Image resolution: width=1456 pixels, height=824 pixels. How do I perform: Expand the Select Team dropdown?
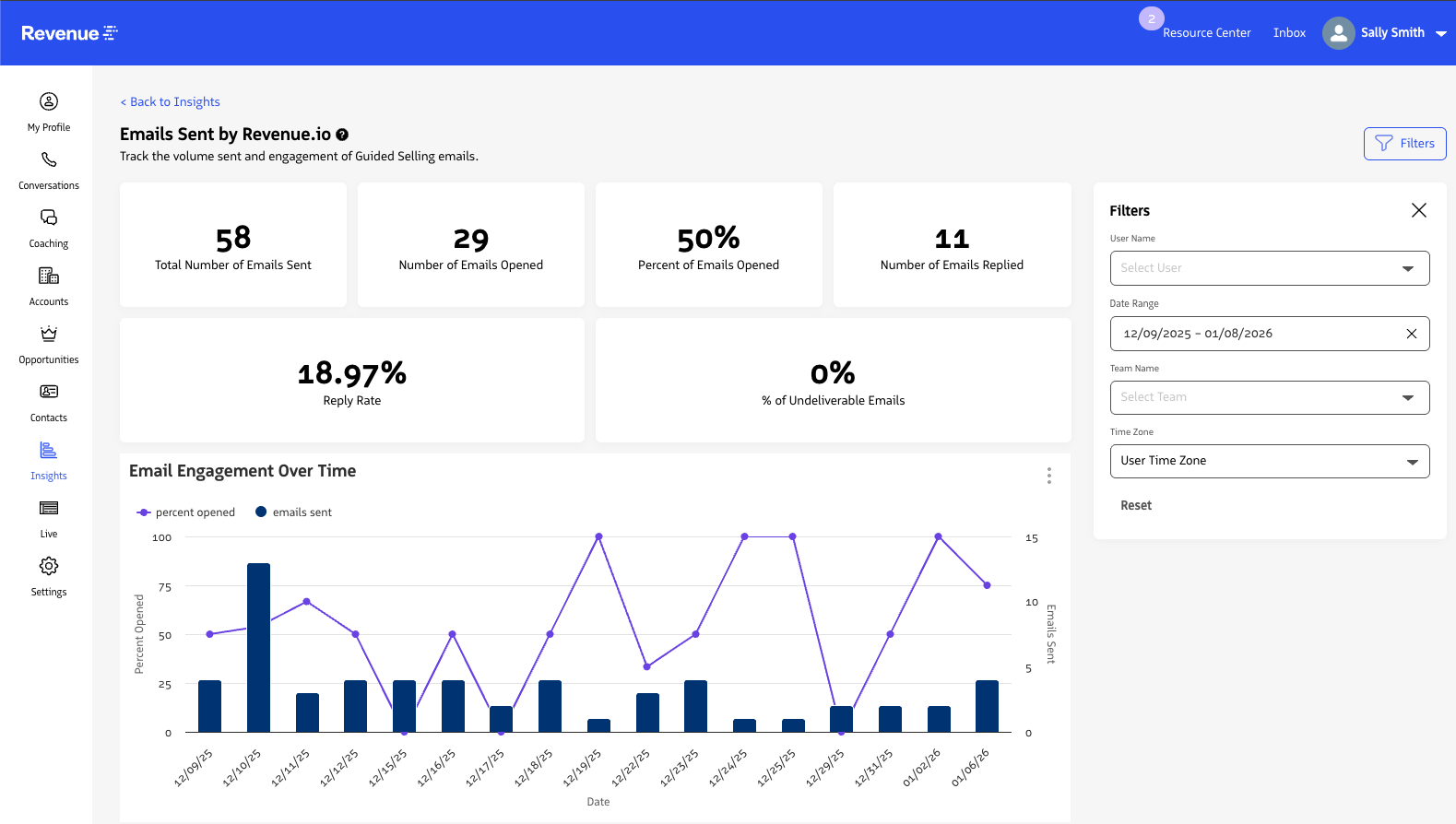pyautogui.click(x=1269, y=397)
